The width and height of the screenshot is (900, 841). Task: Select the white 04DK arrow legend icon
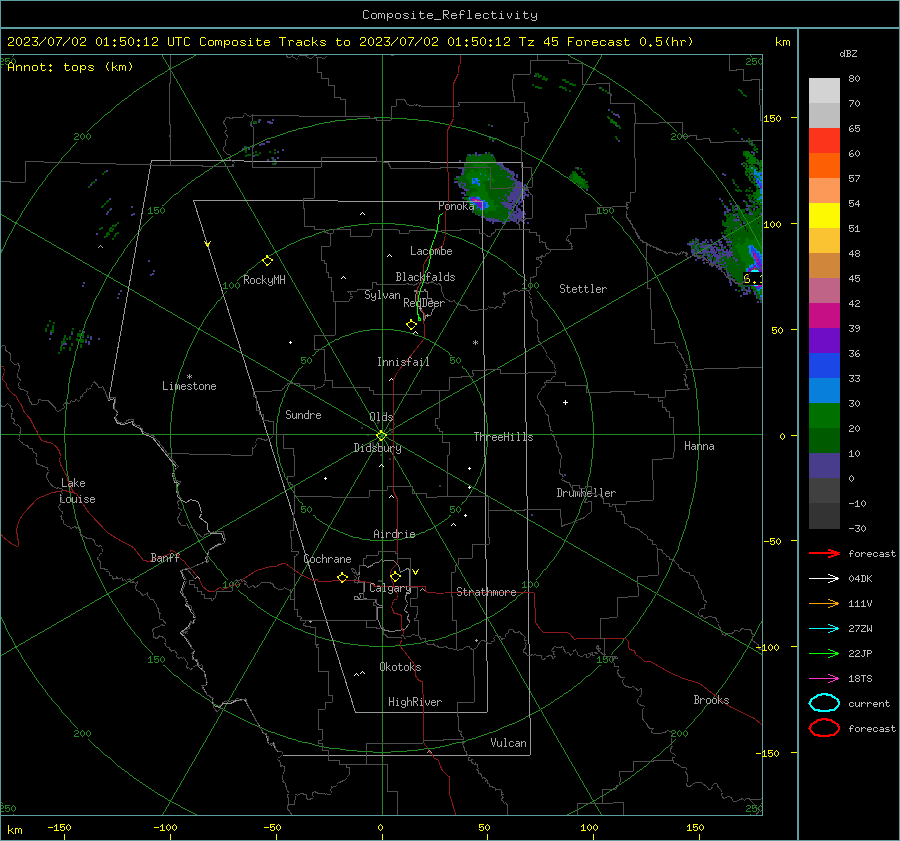pos(824,579)
